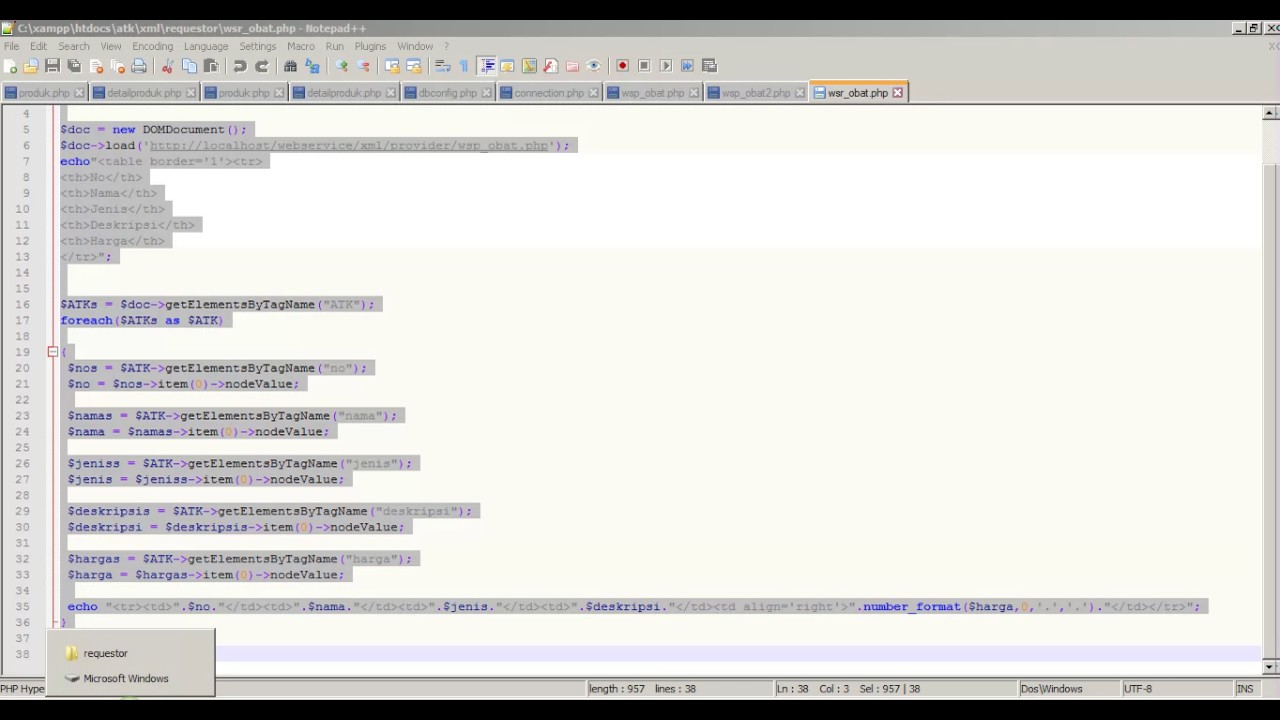Open the Window menu
This screenshot has width=1280, height=720.
[415, 46]
